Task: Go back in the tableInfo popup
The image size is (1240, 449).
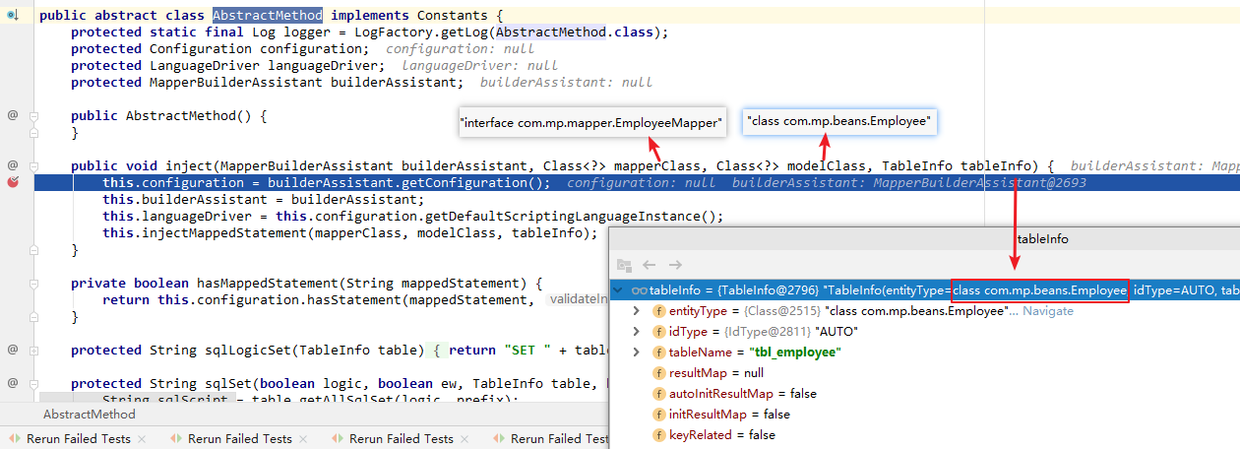Action: (648, 265)
